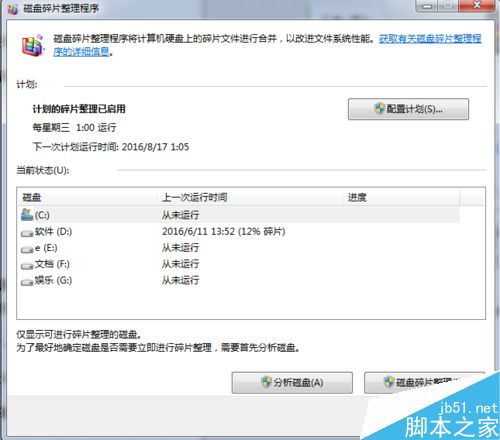Click the 当前状态(U): label
500x440 pixels.
[x=43, y=171]
